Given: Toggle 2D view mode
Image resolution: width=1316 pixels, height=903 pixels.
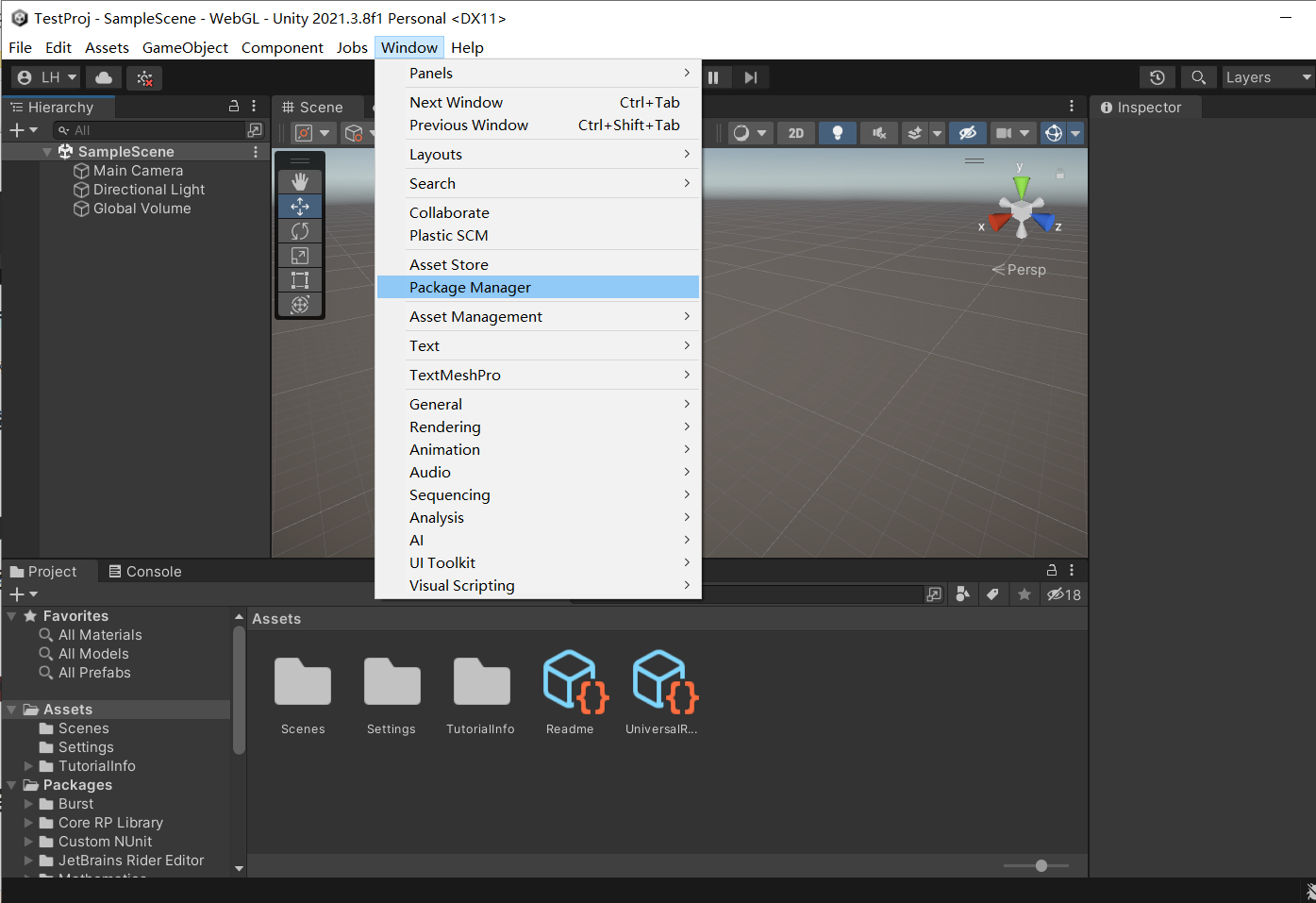Looking at the screenshot, I should pyautogui.click(x=796, y=133).
